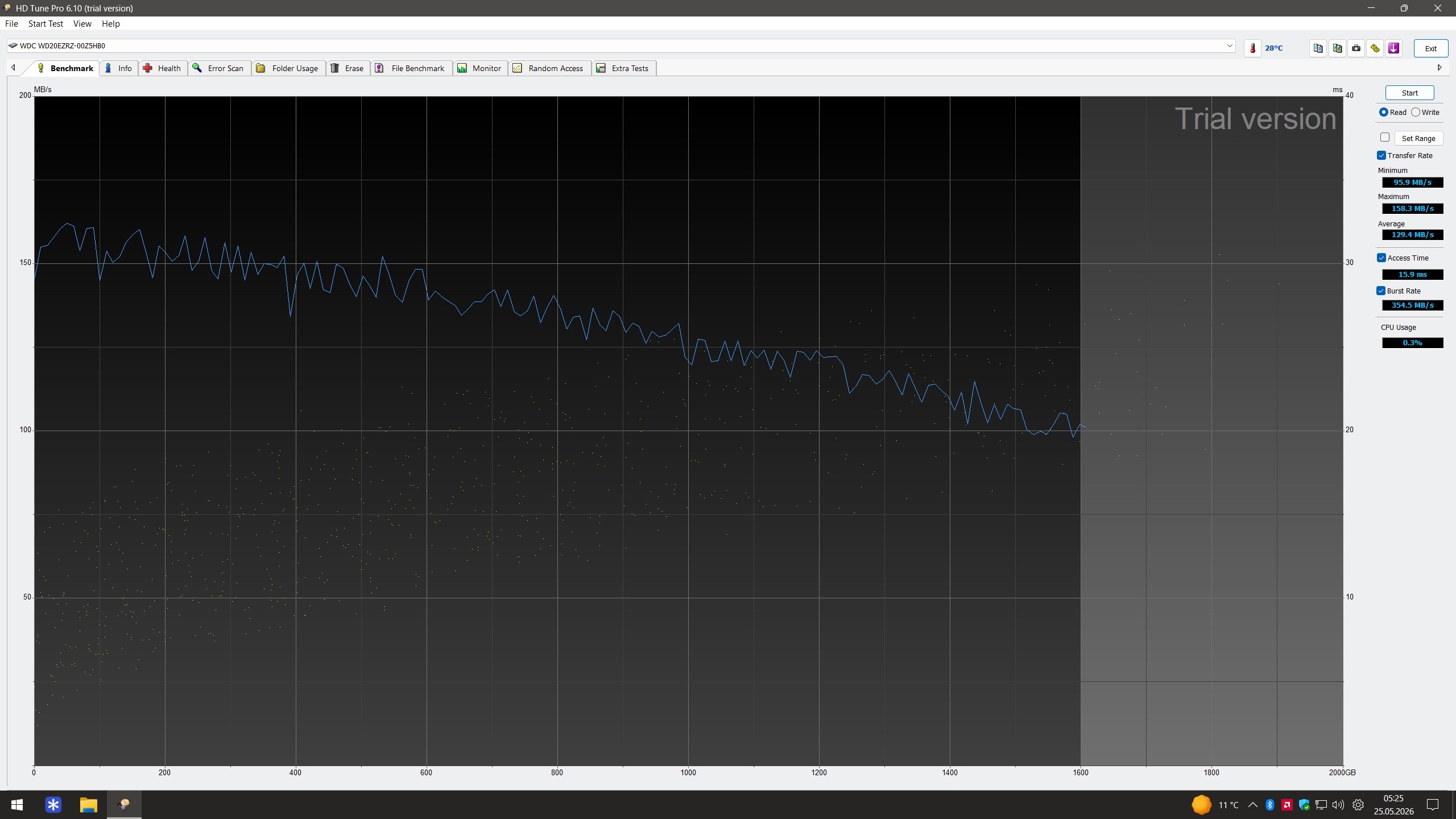Click the Extra Tests tab icon
This screenshot has height=819, width=1456.
coord(601,68)
